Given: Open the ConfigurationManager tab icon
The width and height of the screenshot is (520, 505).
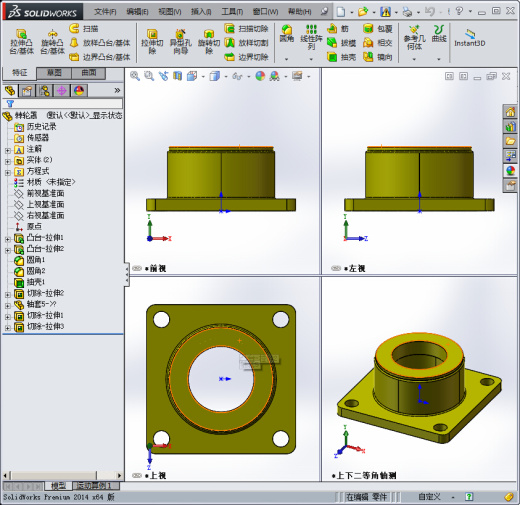Looking at the screenshot, I should coord(44,90).
